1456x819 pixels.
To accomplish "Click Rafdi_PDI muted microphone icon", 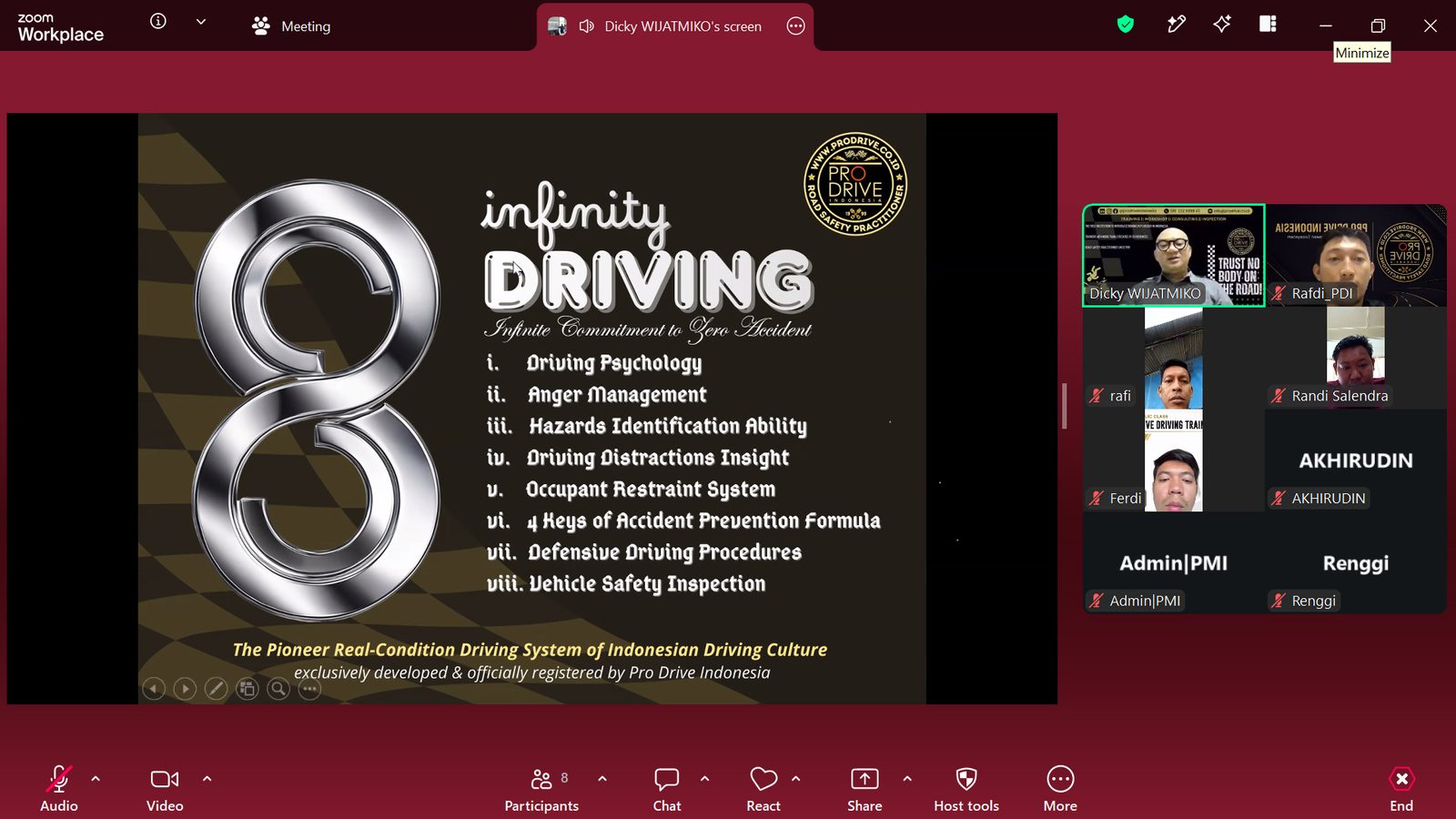I will (1279, 293).
